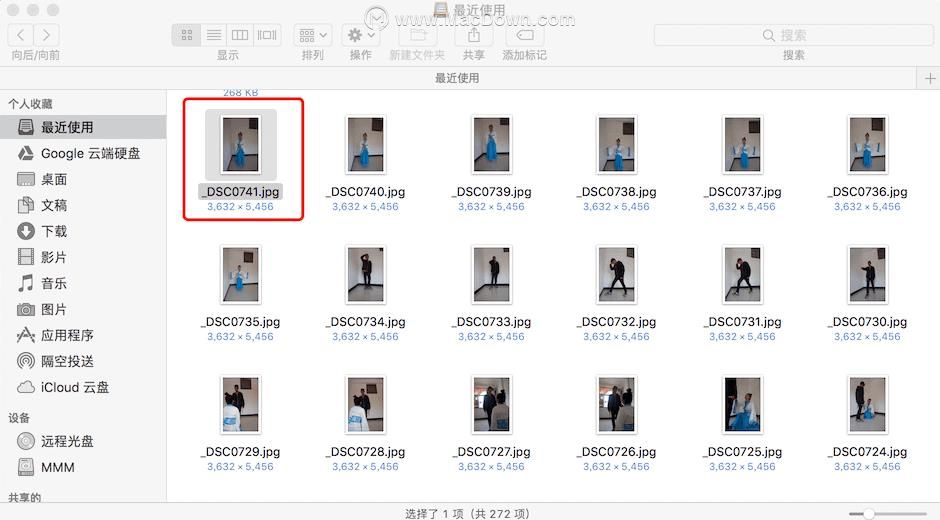Open iCloud 云盘 in the sidebar
This screenshot has width=940, height=520.
pos(83,387)
